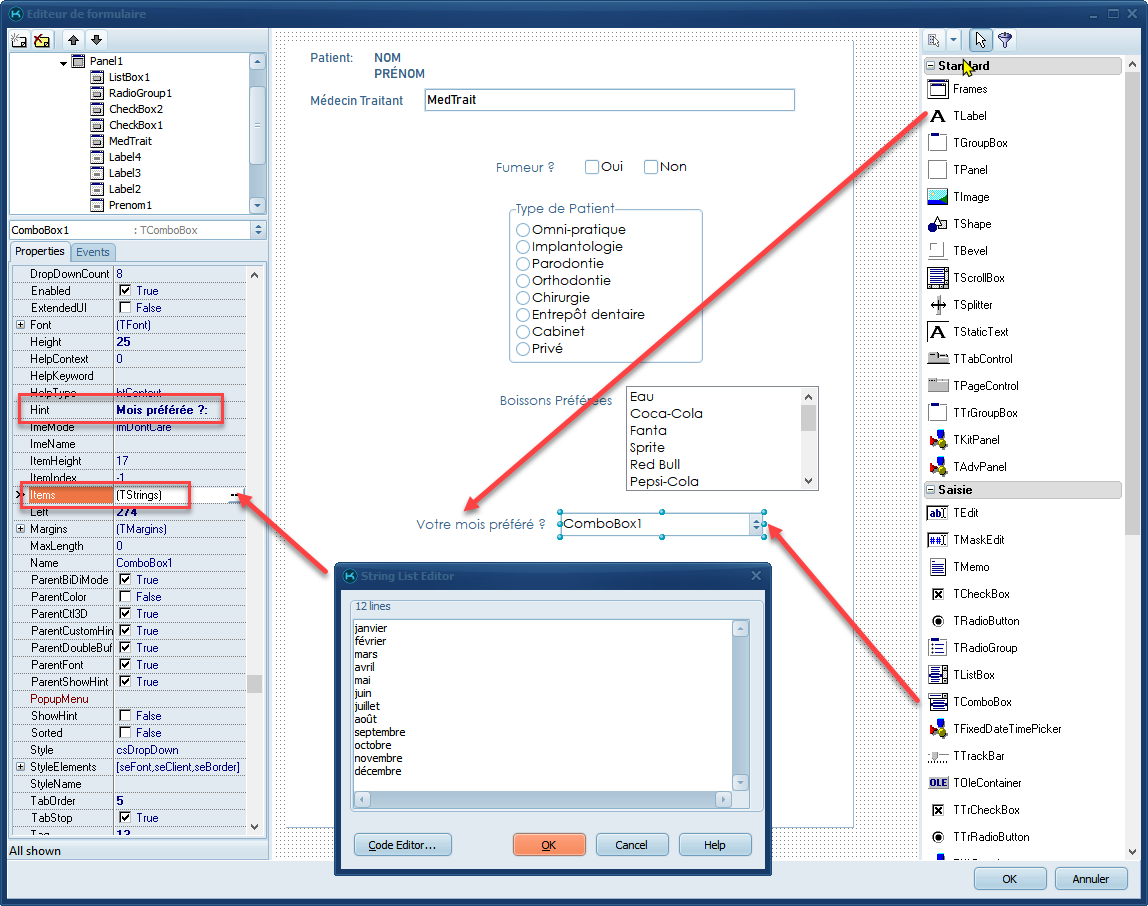The image size is (1148, 906).
Task: Collapse the Standard palette category
Action: tap(931, 66)
